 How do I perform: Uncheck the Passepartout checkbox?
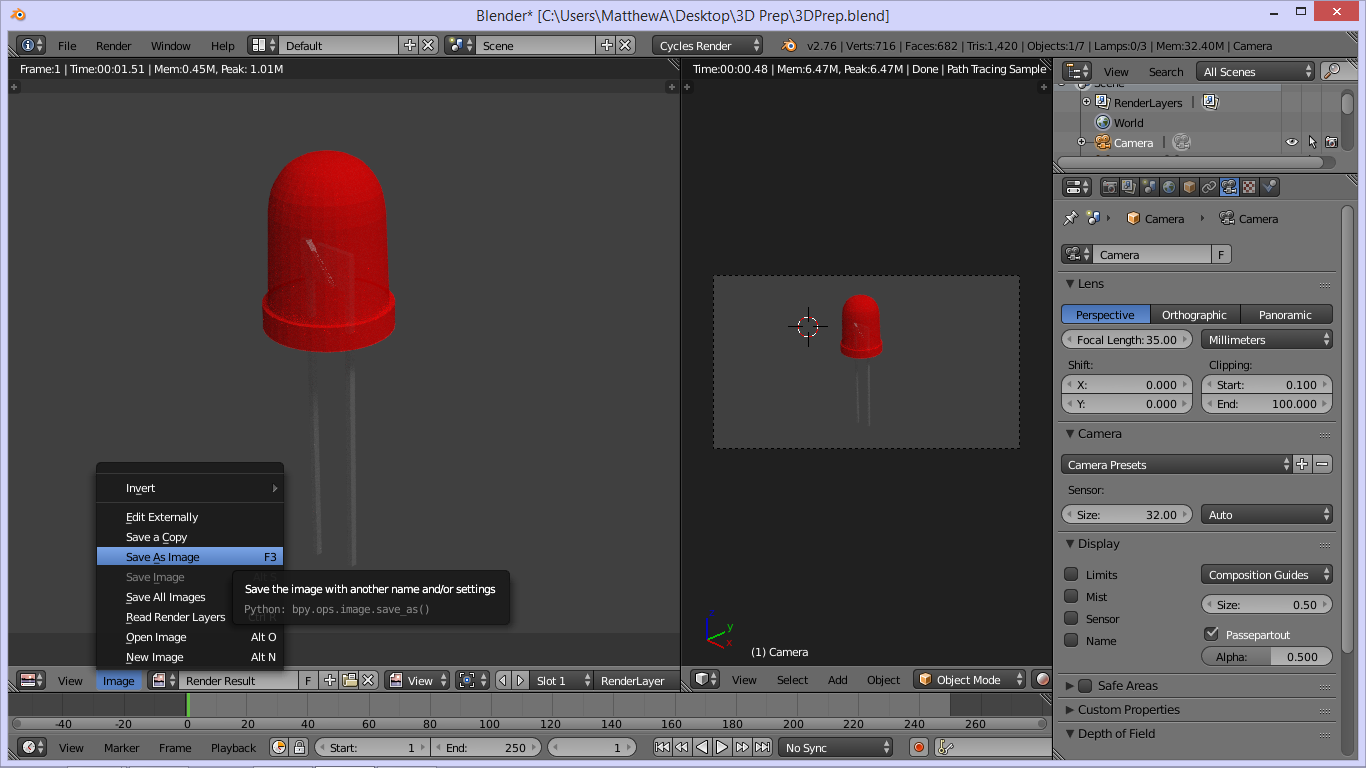point(1211,634)
